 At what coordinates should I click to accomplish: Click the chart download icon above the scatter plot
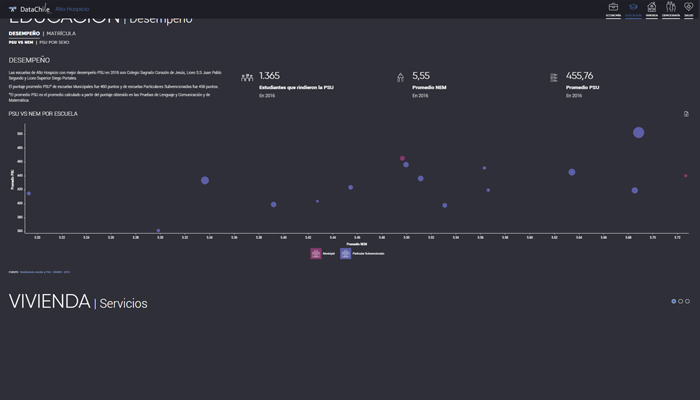click(x=686, y=114)
